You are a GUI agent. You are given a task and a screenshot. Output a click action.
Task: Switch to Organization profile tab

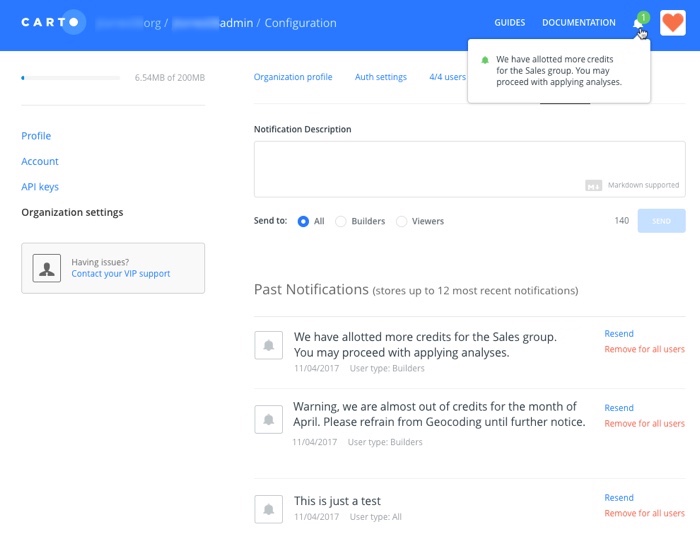(293, 77)
